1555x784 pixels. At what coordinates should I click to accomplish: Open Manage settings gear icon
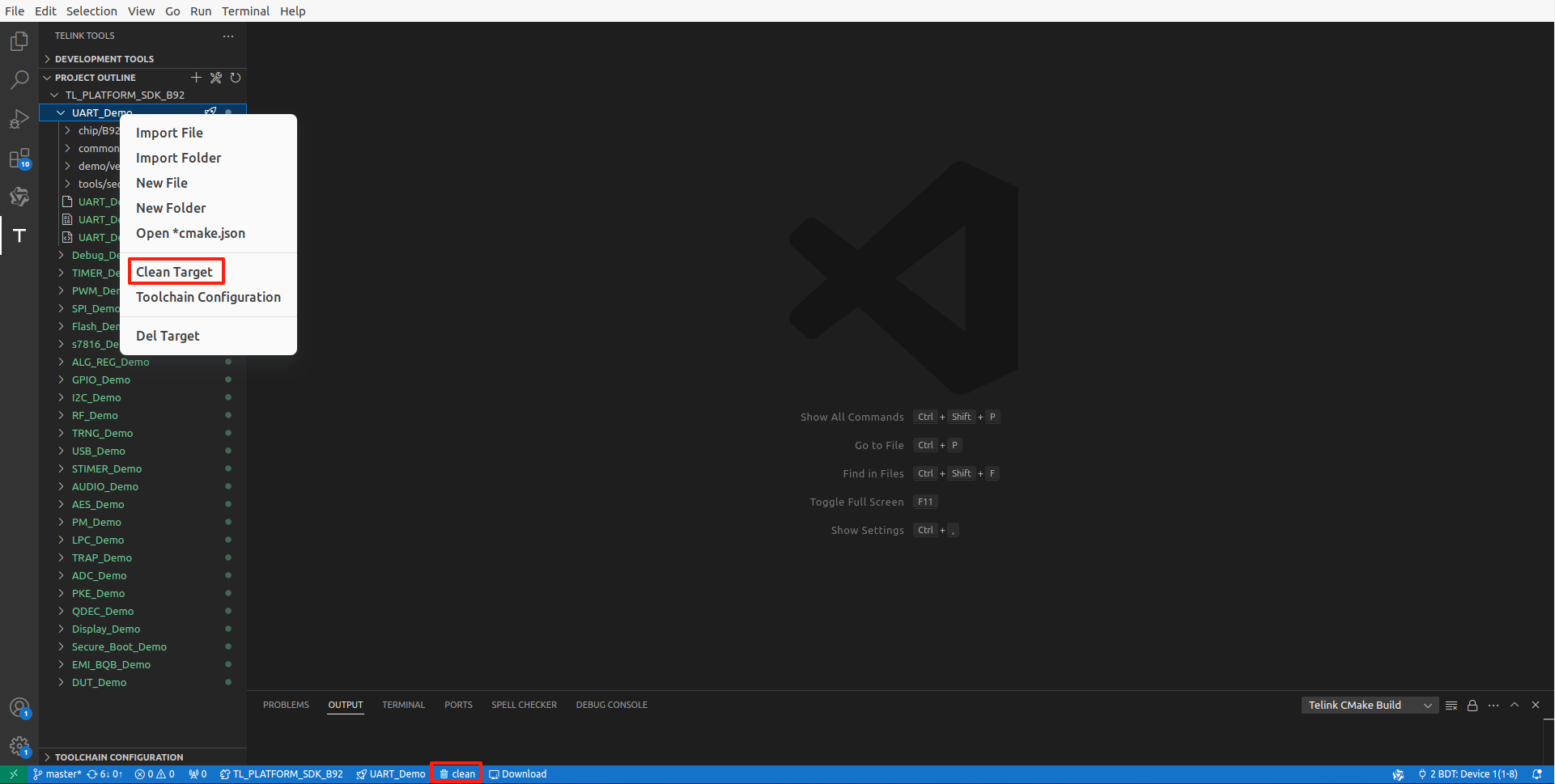(x=19, y=746)
